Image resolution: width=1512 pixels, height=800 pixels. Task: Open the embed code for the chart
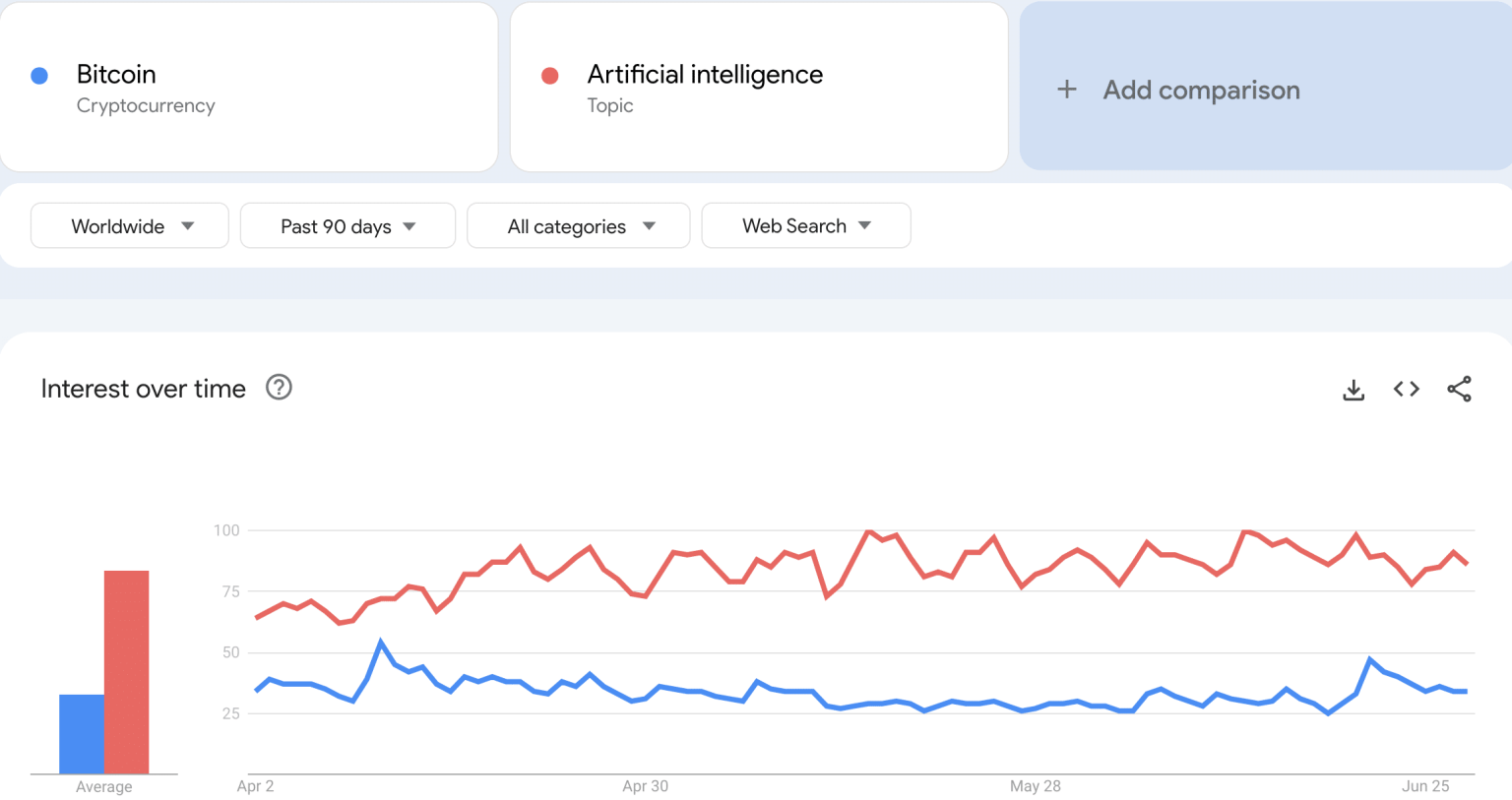[1405, 389]
